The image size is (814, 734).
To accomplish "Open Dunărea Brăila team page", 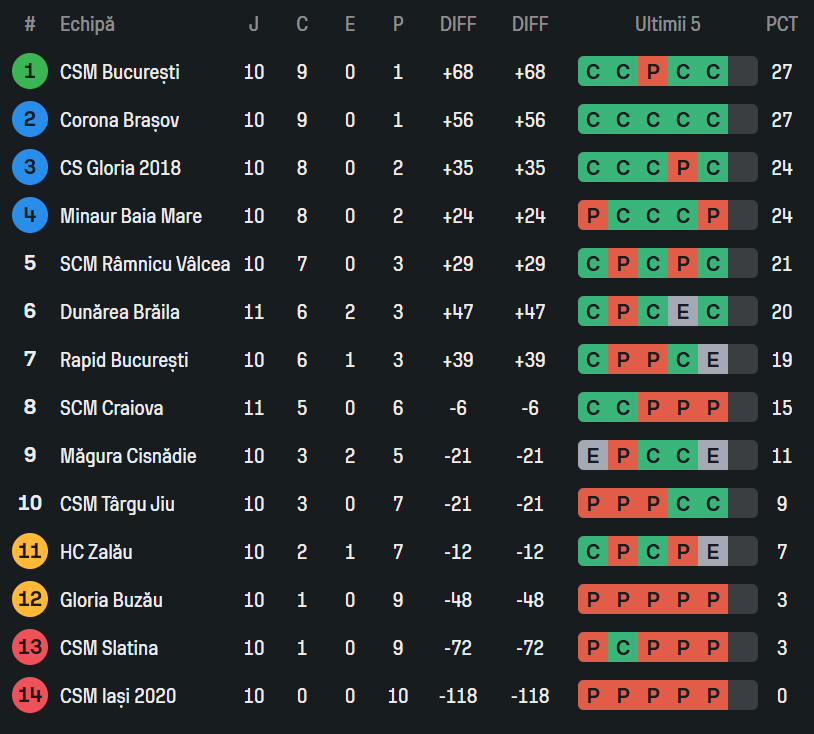I will 119,312.
